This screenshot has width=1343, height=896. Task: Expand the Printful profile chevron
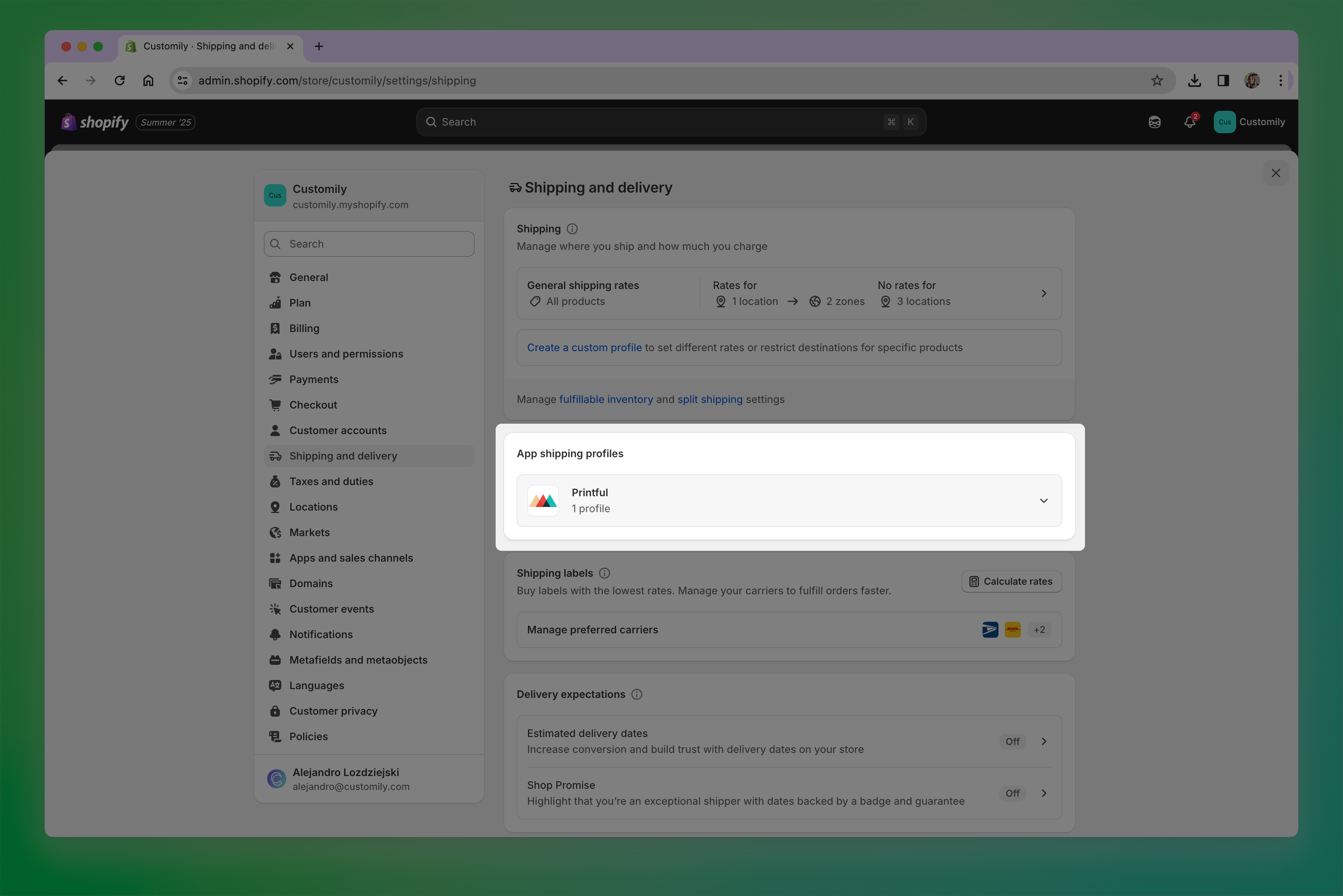point(1044,501)
